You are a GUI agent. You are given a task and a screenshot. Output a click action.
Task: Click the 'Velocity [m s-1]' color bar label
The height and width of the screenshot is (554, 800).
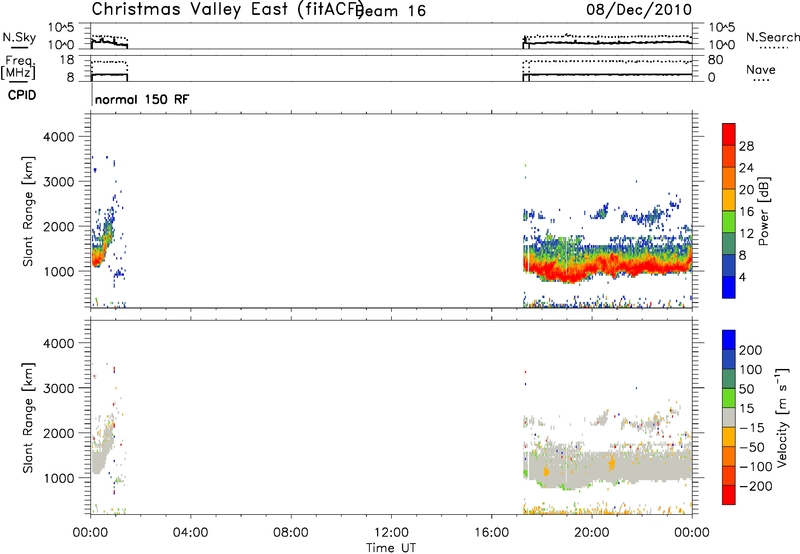click(x=782, y=417)
